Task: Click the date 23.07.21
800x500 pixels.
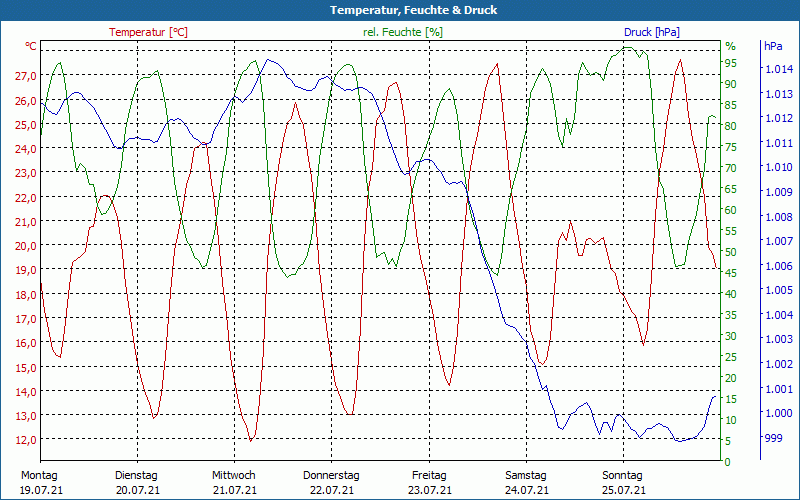Action: pyautogui.click(x=430, y=490)
